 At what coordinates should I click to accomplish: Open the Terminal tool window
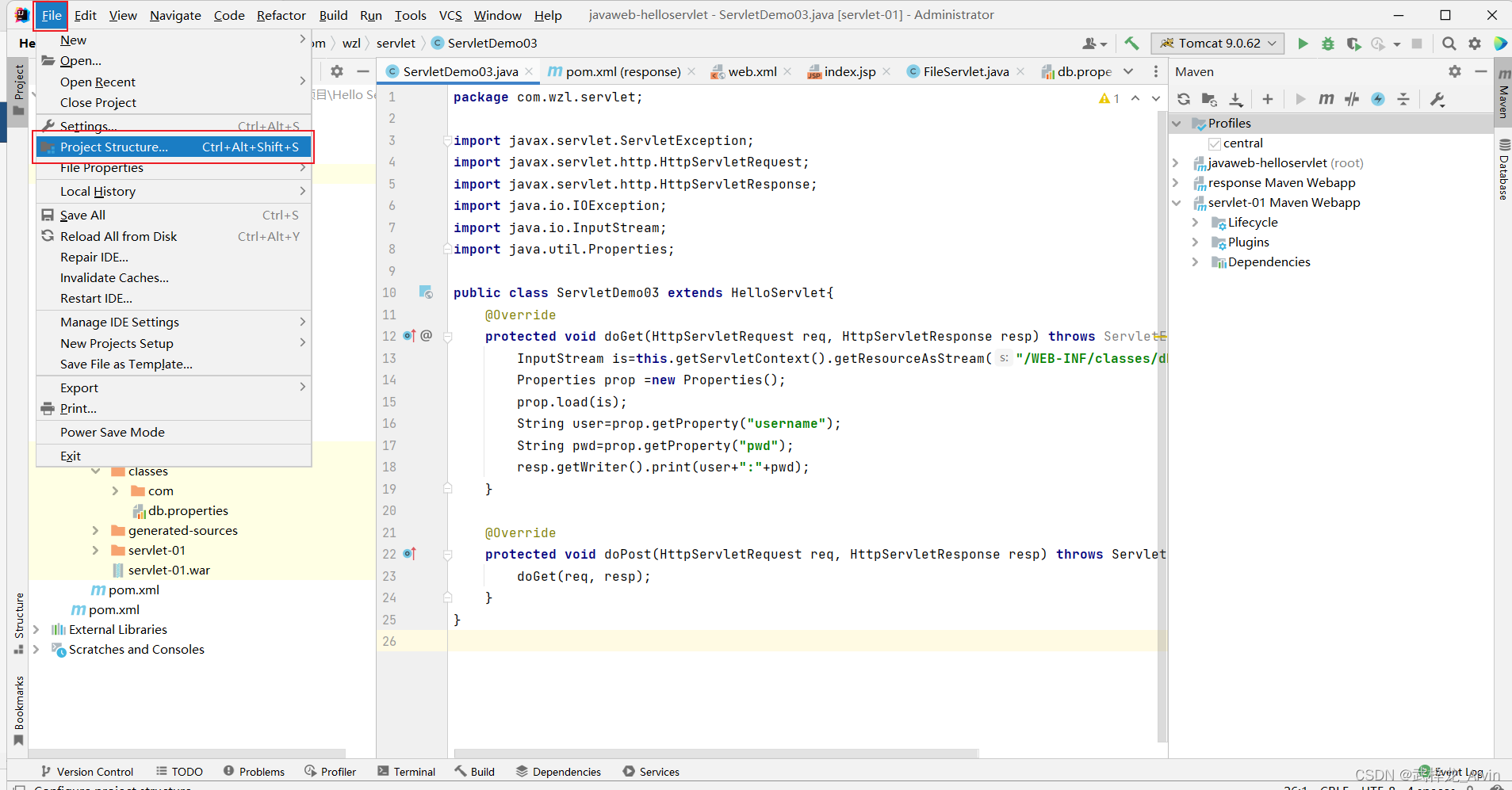click(x=407, y=772)
